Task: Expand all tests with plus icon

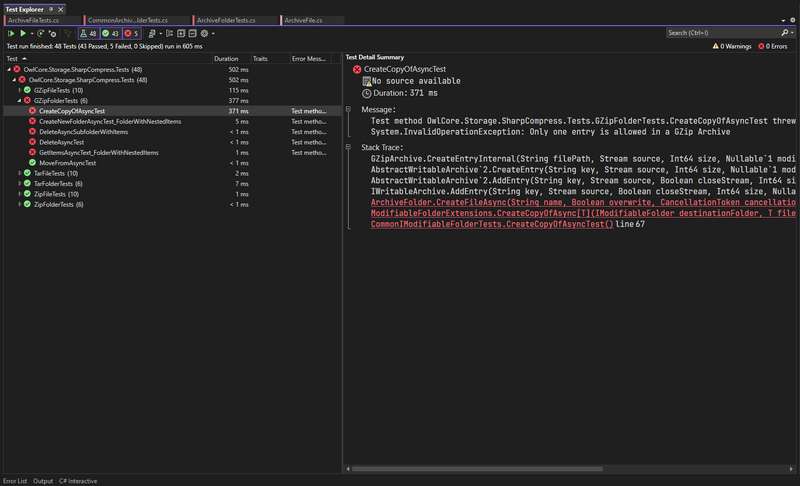Action: pyautogui.click(x=181, y=33)
